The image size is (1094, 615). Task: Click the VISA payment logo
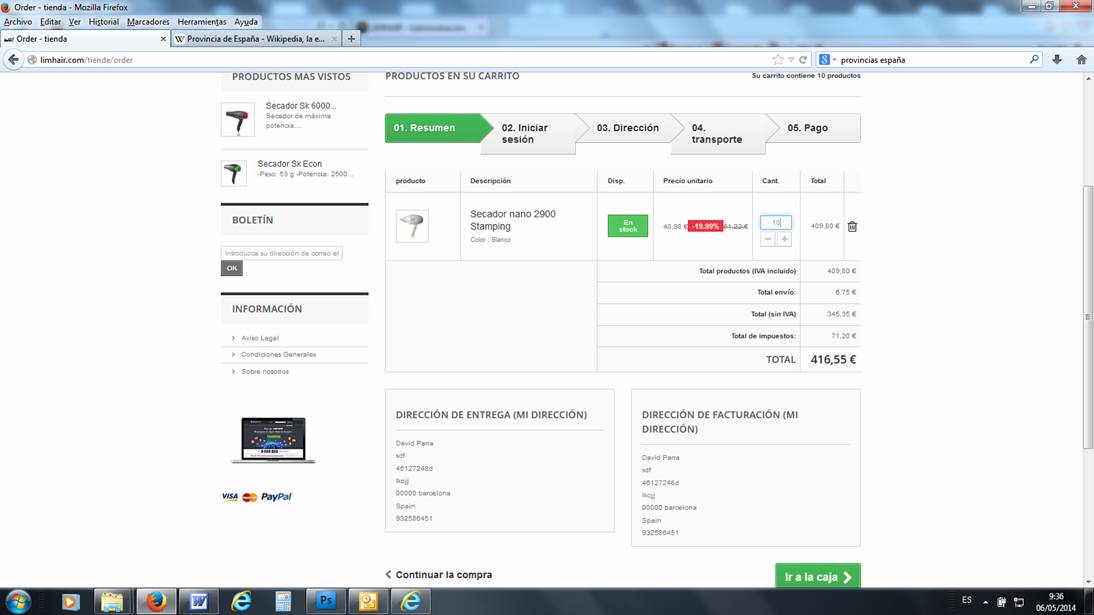[230, 497]
